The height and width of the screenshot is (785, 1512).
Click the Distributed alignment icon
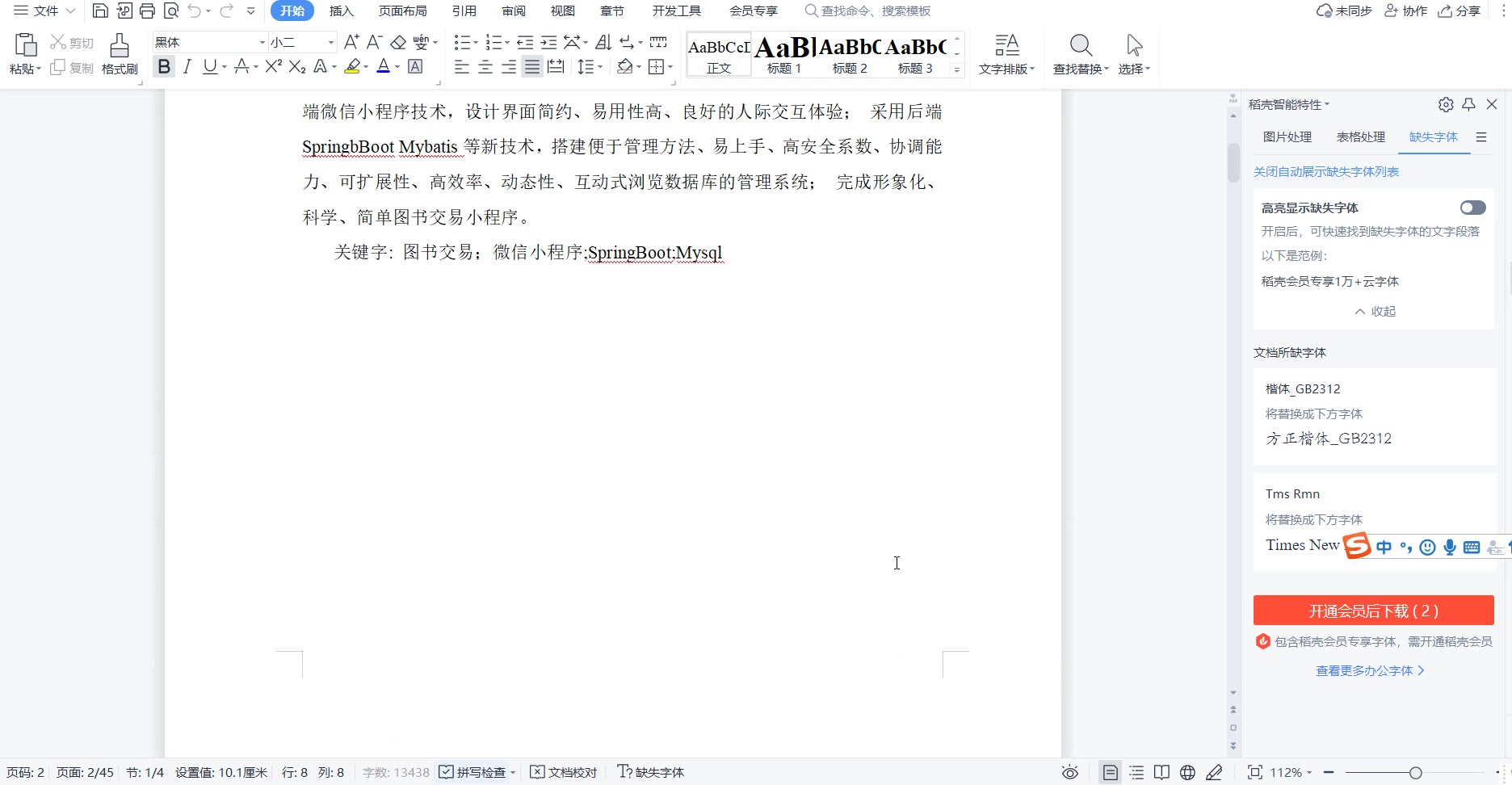point(556,67)
